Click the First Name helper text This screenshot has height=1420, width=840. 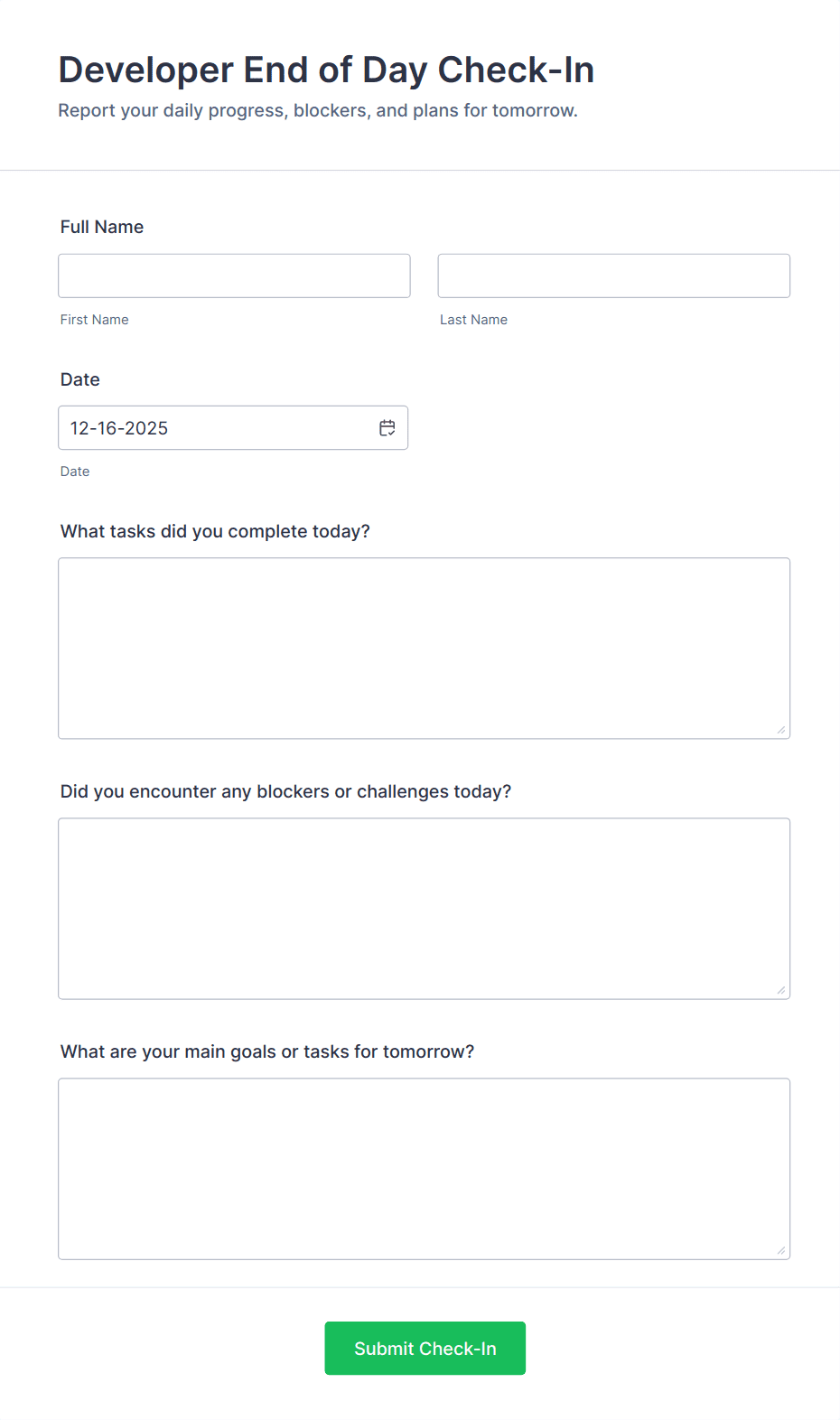pos(94,319)
